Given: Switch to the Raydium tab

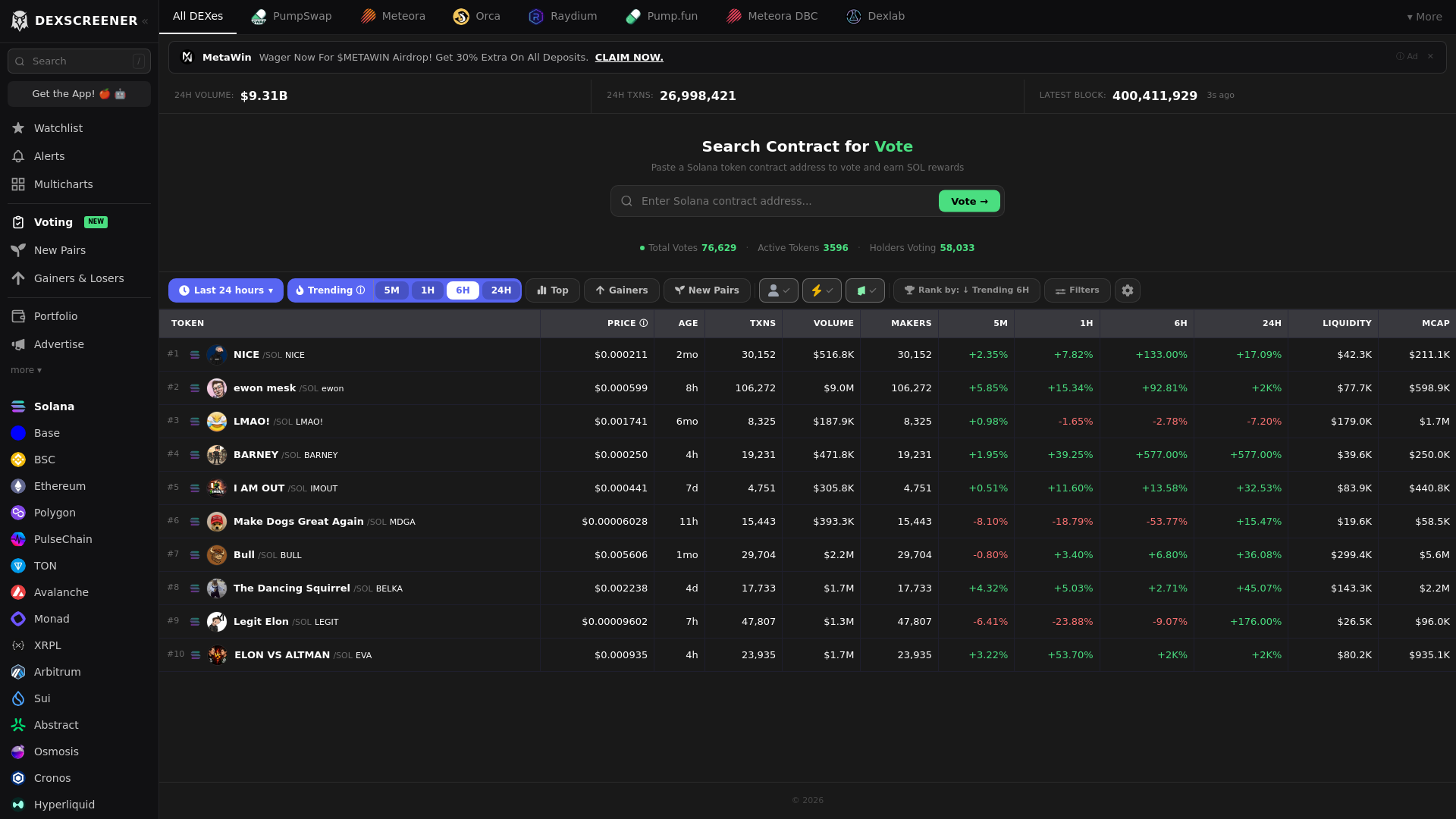Looking at the screenshot, I should pyautogui.click(x=563, y=17).
